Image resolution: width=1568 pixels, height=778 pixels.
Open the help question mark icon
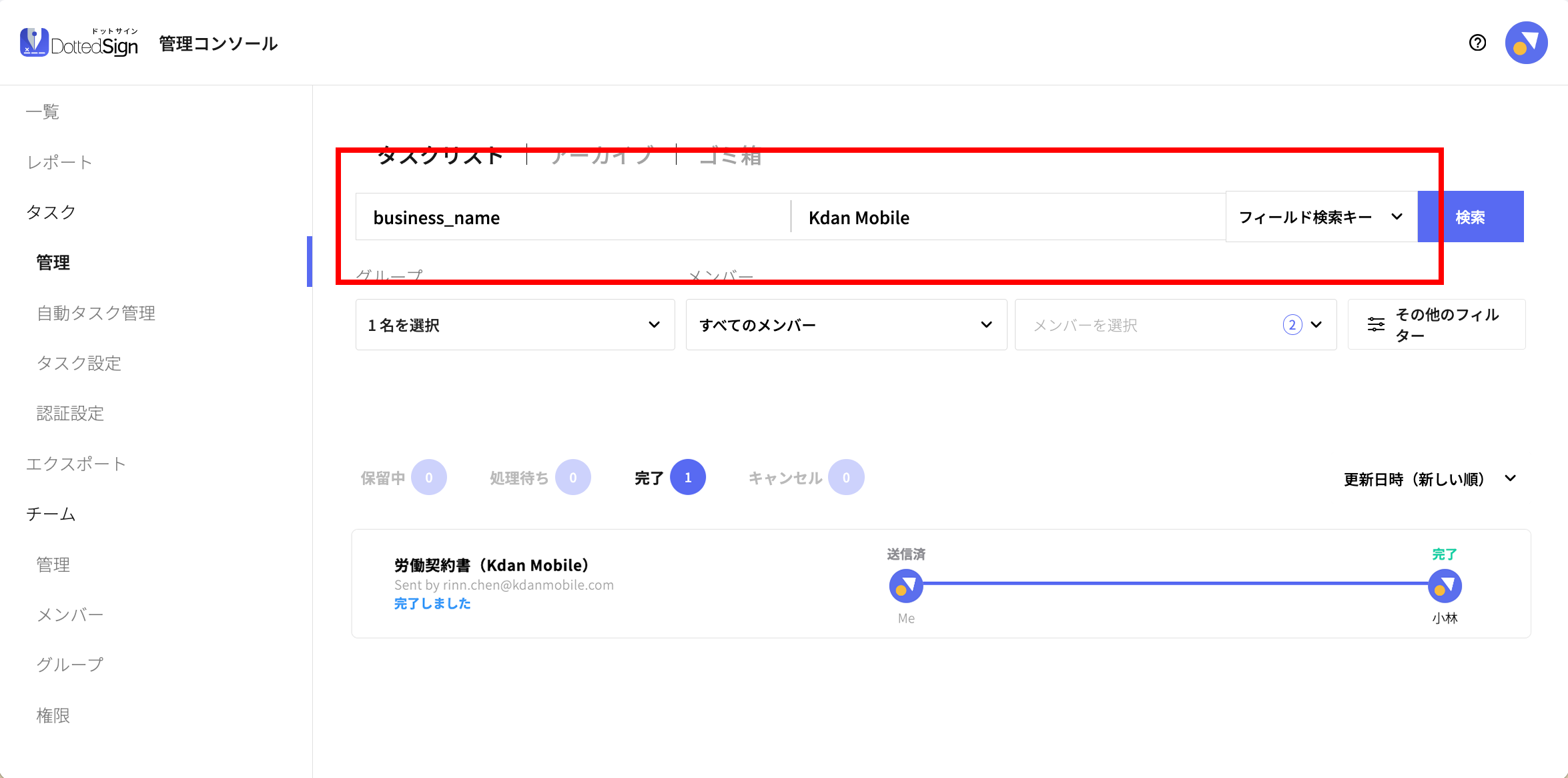click(1477, 43)
